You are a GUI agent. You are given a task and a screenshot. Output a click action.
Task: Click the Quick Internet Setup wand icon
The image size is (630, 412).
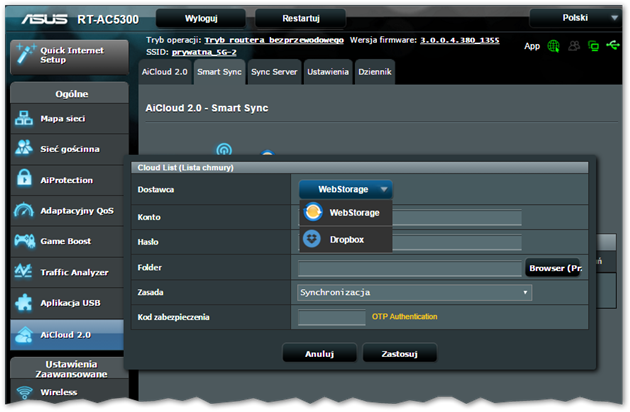tap(25, 54)
